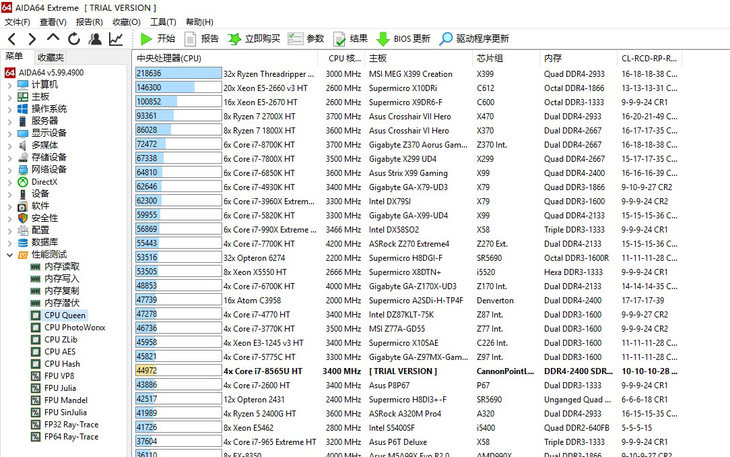Select FPU SinJulia benchmark
This screenshot has height=457, width=730.
tap(59, 412)
